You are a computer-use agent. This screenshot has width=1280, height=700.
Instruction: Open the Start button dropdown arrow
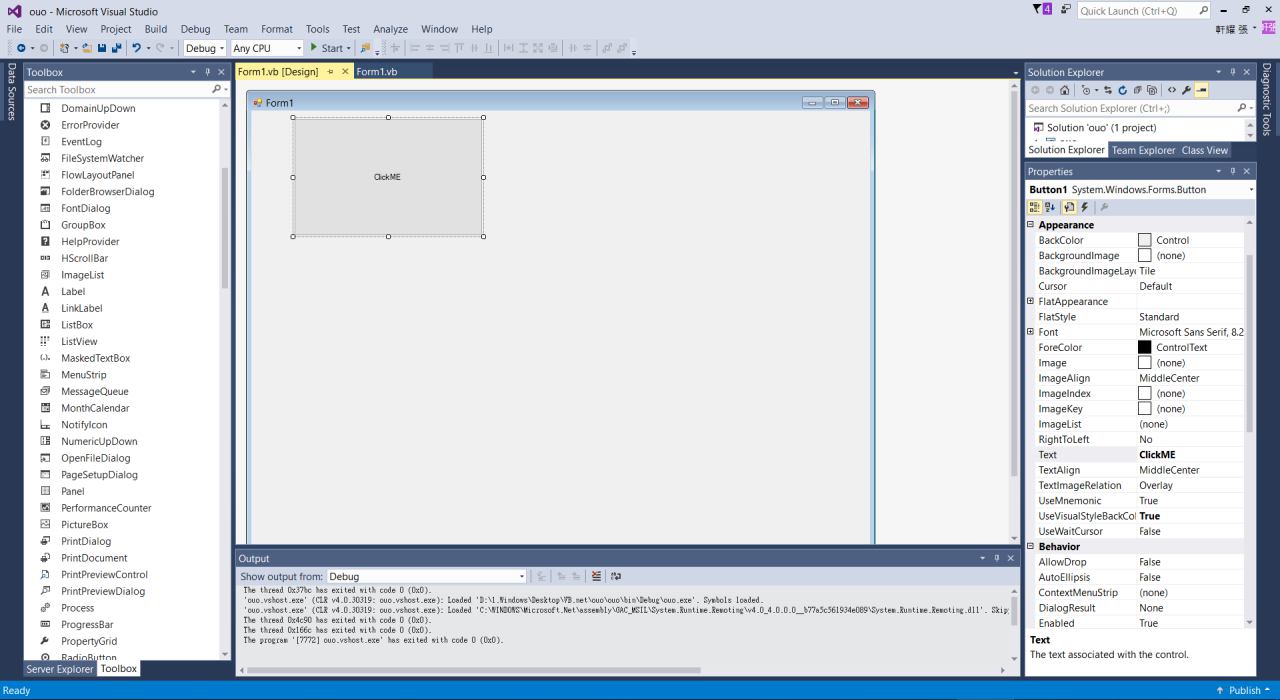click(349, 48)
